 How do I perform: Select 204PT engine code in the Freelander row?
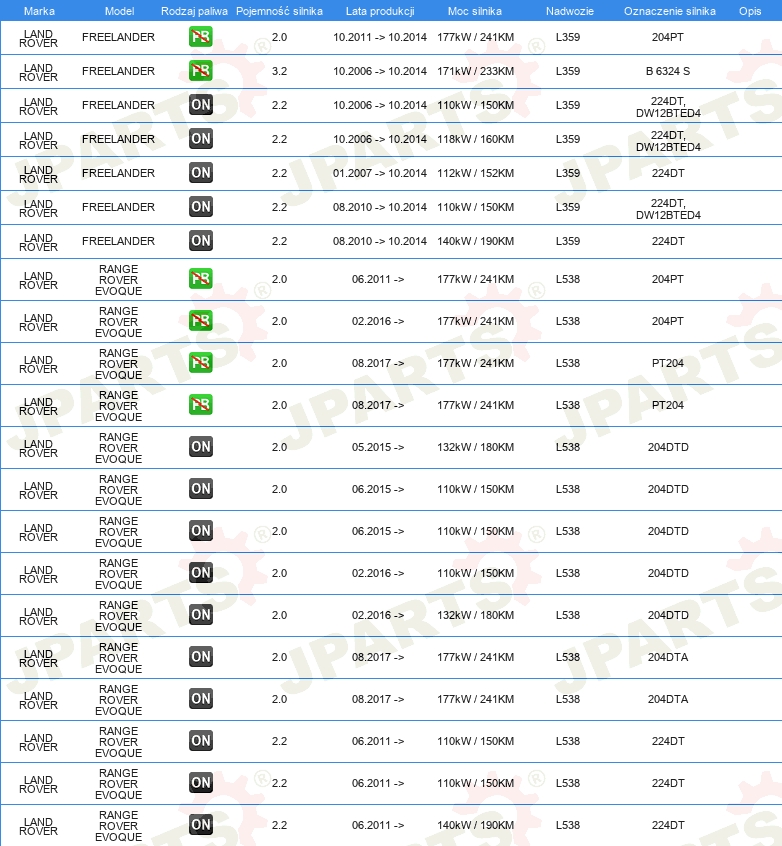click(x=668, y=37)
